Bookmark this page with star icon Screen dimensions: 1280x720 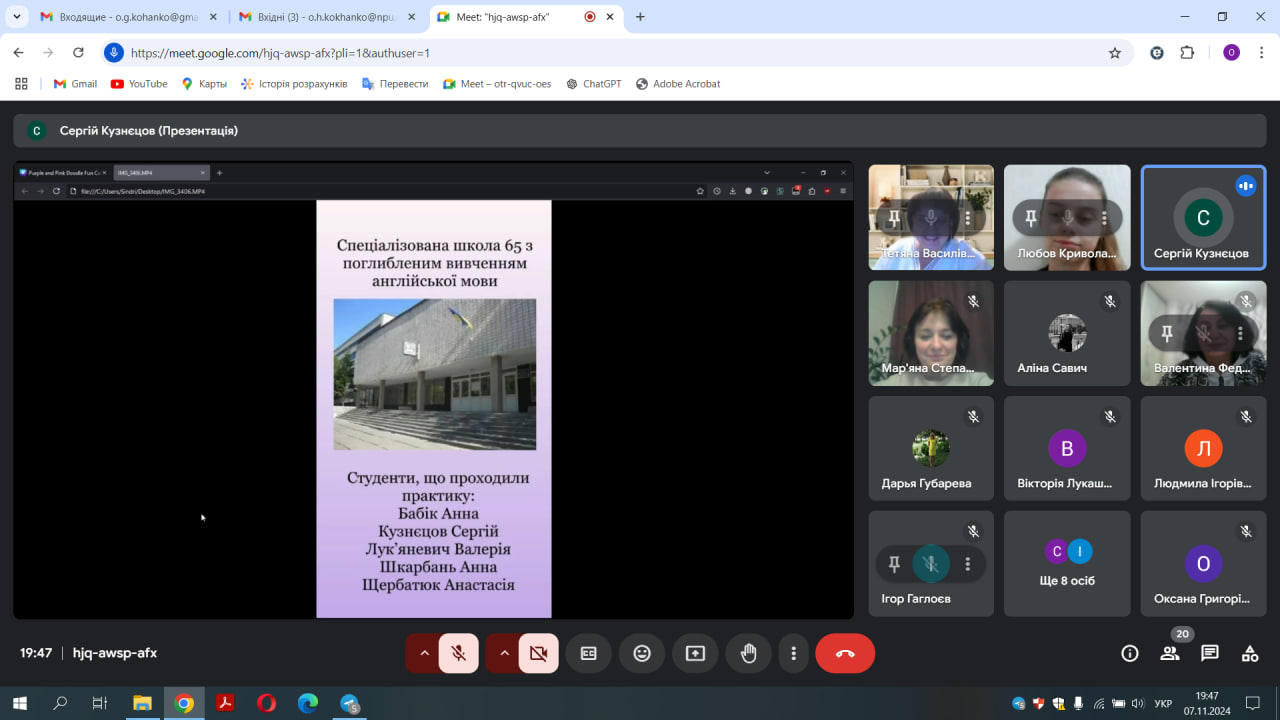click(1115, 53)
